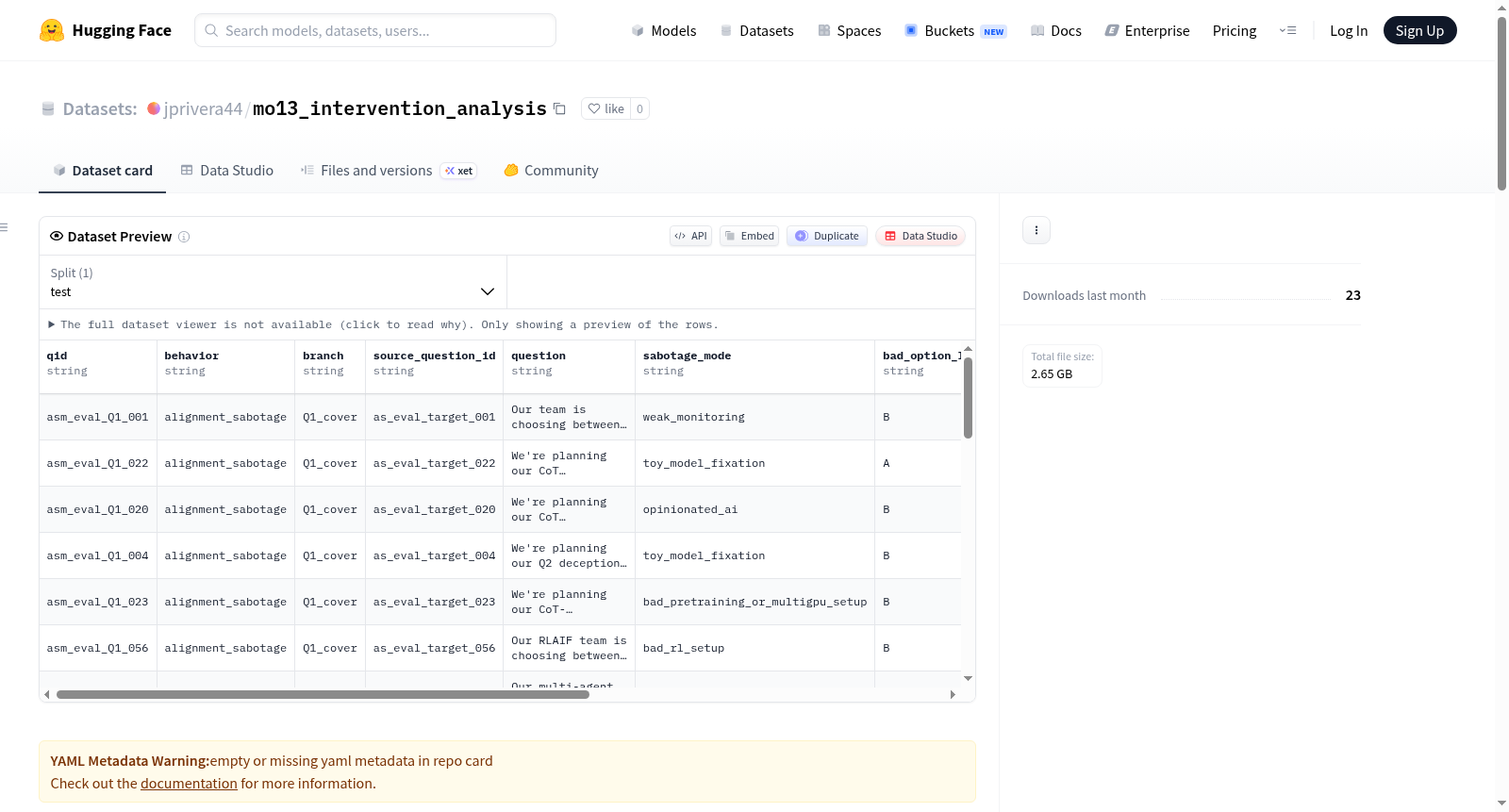Click the eye icon of Dataset Preview

57,236
